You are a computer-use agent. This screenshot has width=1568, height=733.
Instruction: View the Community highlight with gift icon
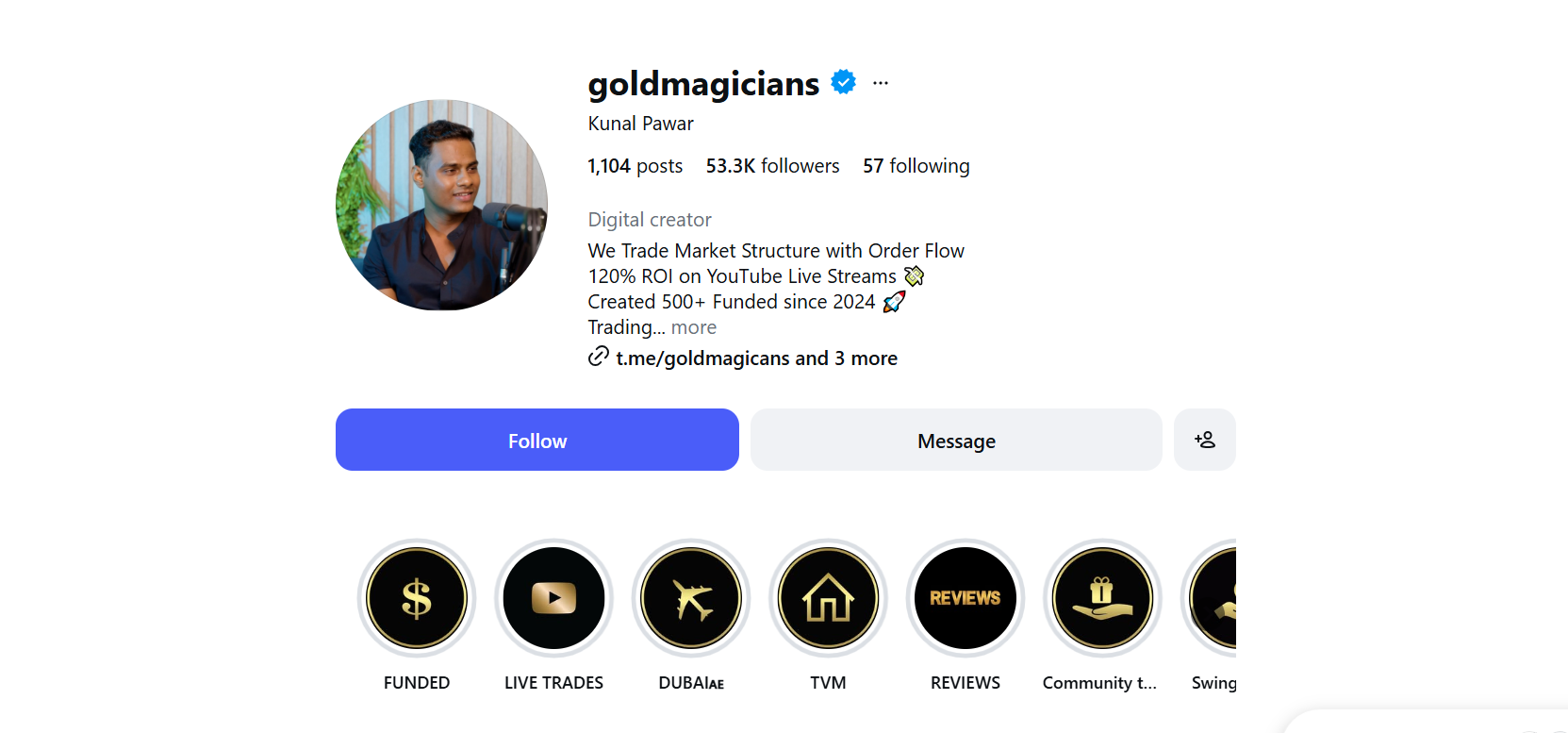(x=1101, y=598)
